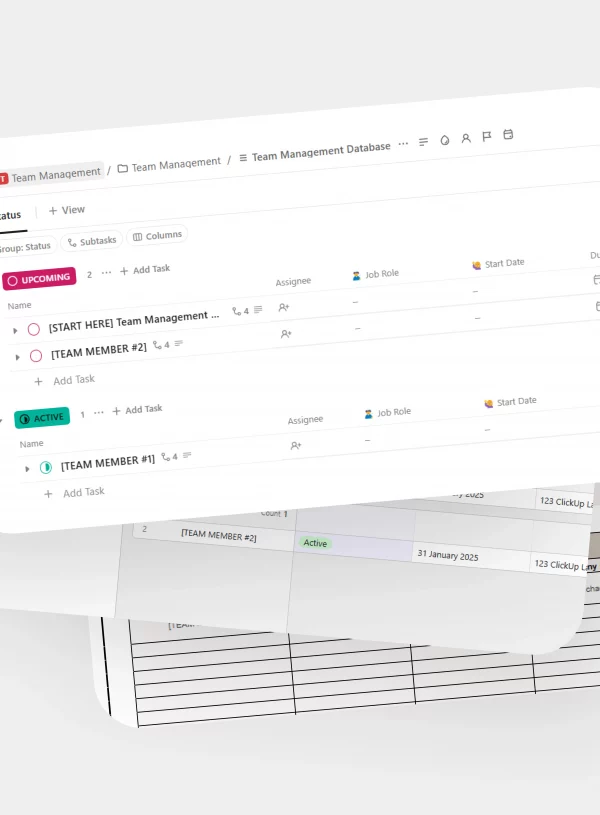Toggle status circle of TEAM MEMBER #1 task
This screenshot has height=815, width=600.
click(46, 467)
